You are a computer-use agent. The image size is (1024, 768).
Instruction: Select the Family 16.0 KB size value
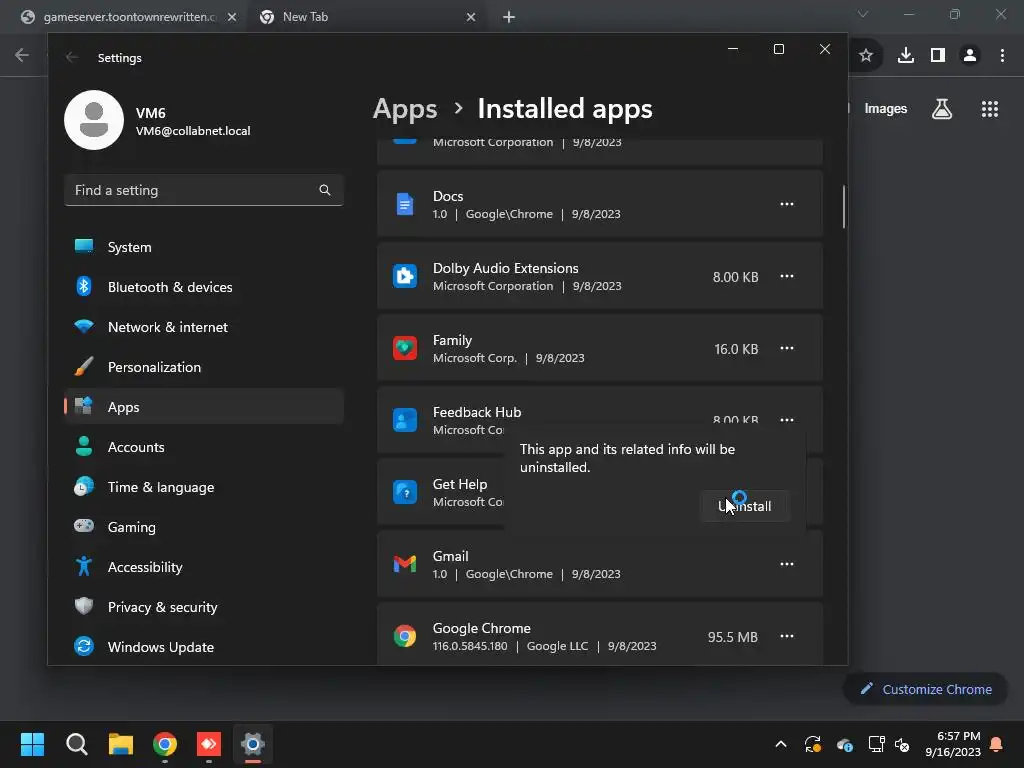click(736, 349)
